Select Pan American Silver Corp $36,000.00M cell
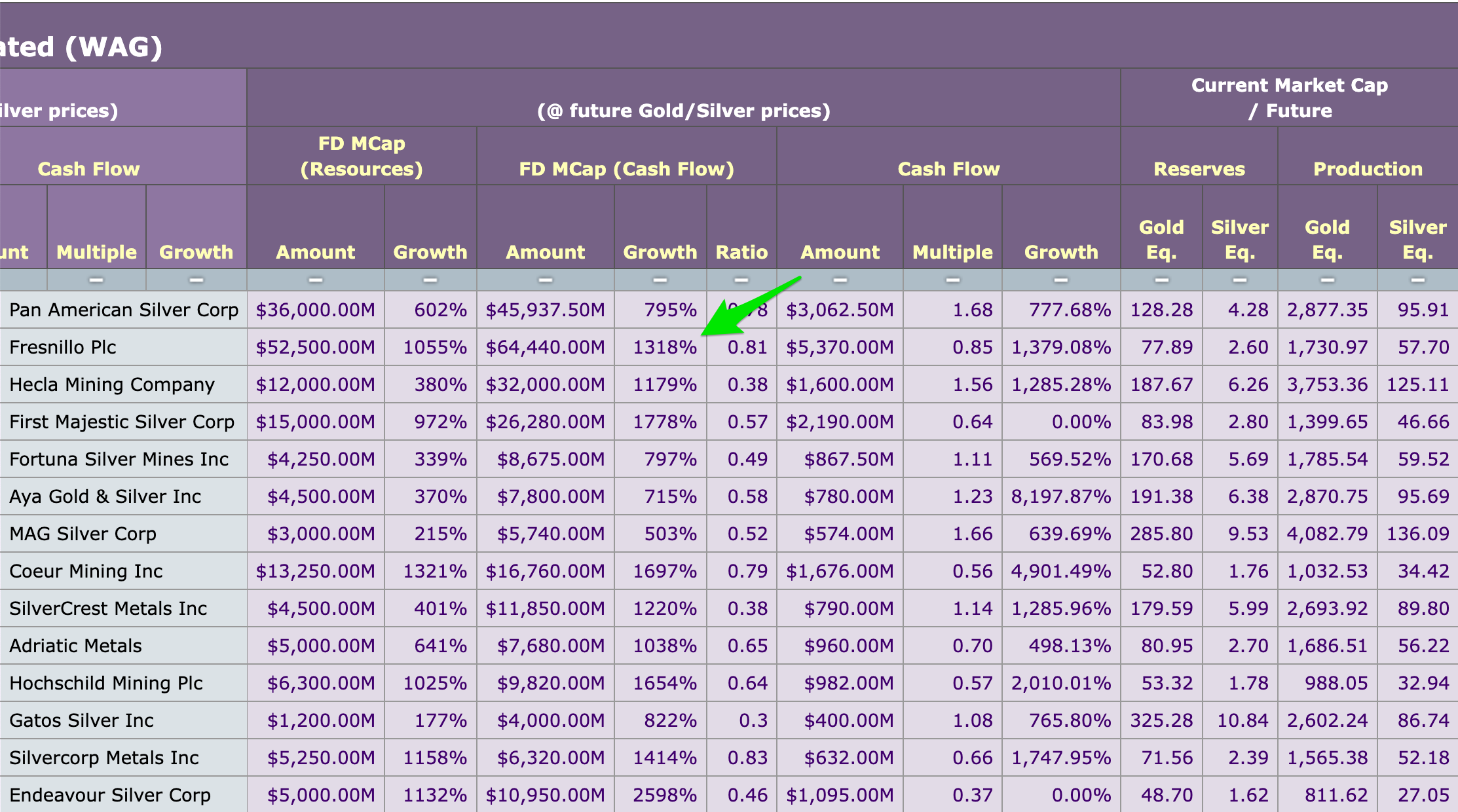The width and height of the screenshot is (1458, 812). point(315,310)
